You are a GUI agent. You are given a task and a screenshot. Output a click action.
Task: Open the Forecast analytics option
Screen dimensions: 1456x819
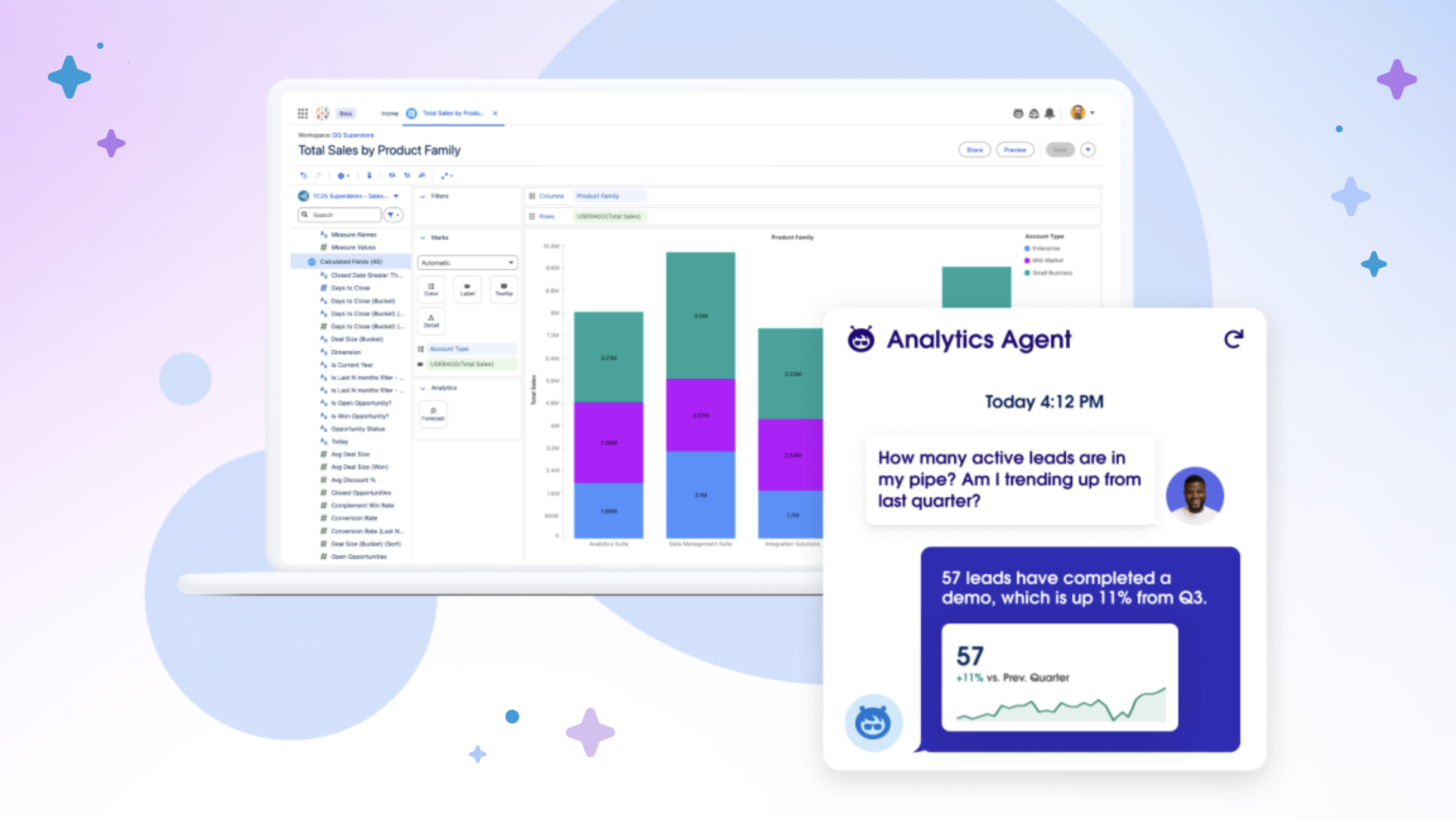[433, 414]
